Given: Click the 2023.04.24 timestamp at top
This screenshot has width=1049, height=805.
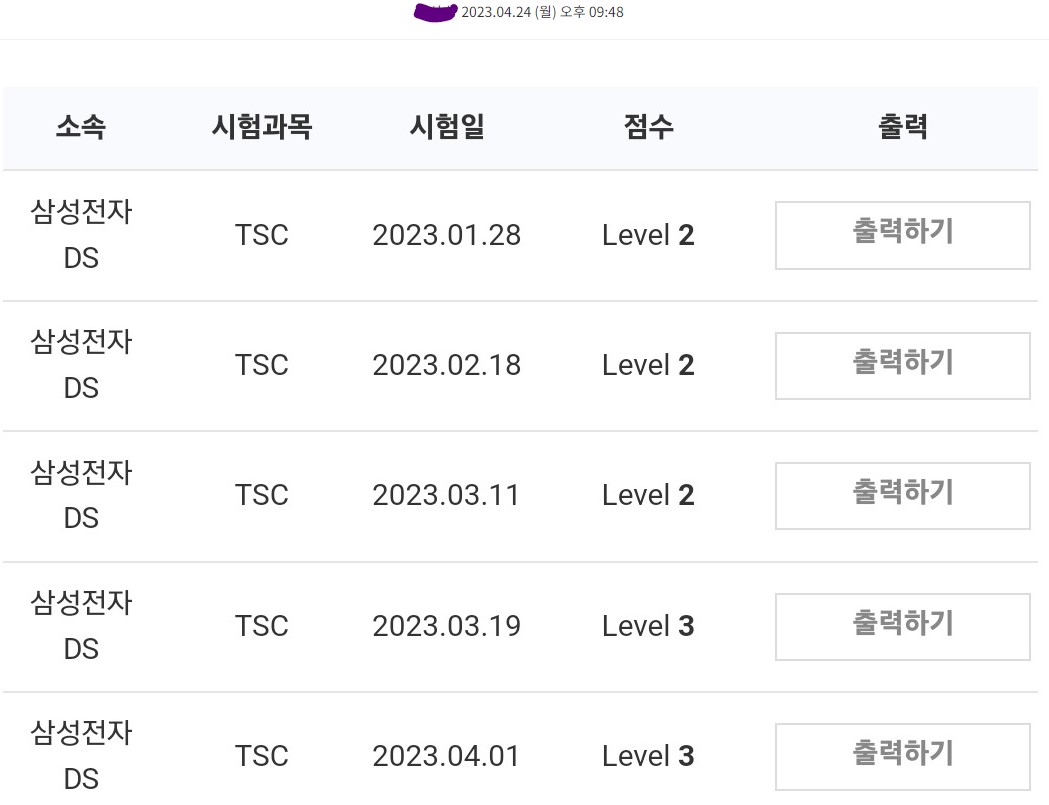Looking at the screenshot, I should (542, 13).
